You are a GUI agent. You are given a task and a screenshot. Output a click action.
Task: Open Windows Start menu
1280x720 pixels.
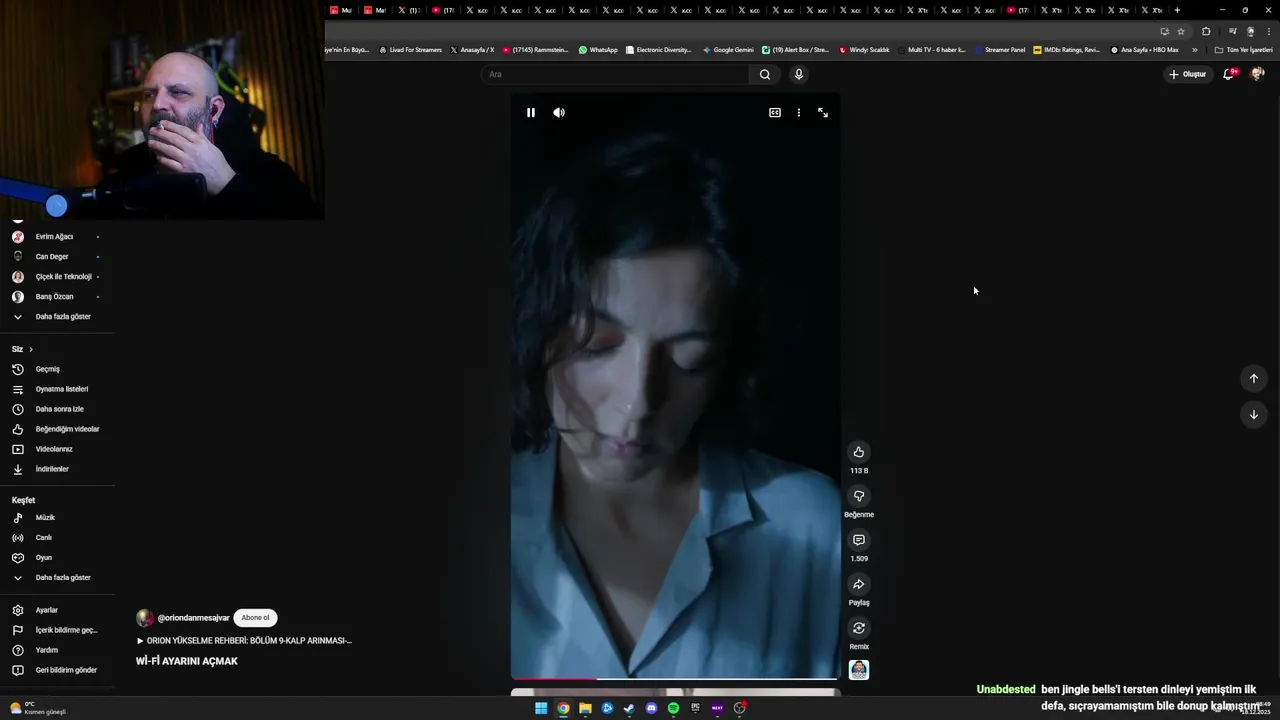[x=541, y=708]
